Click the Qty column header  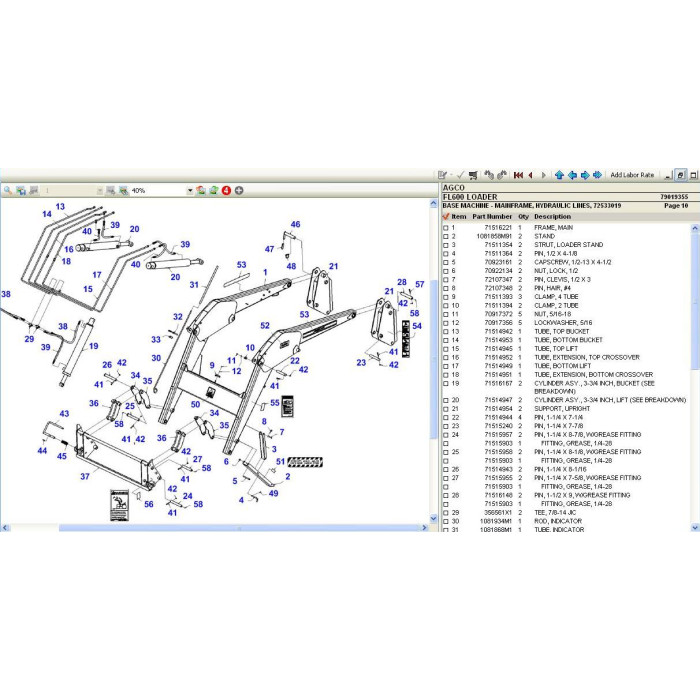[x=523, y=217]
